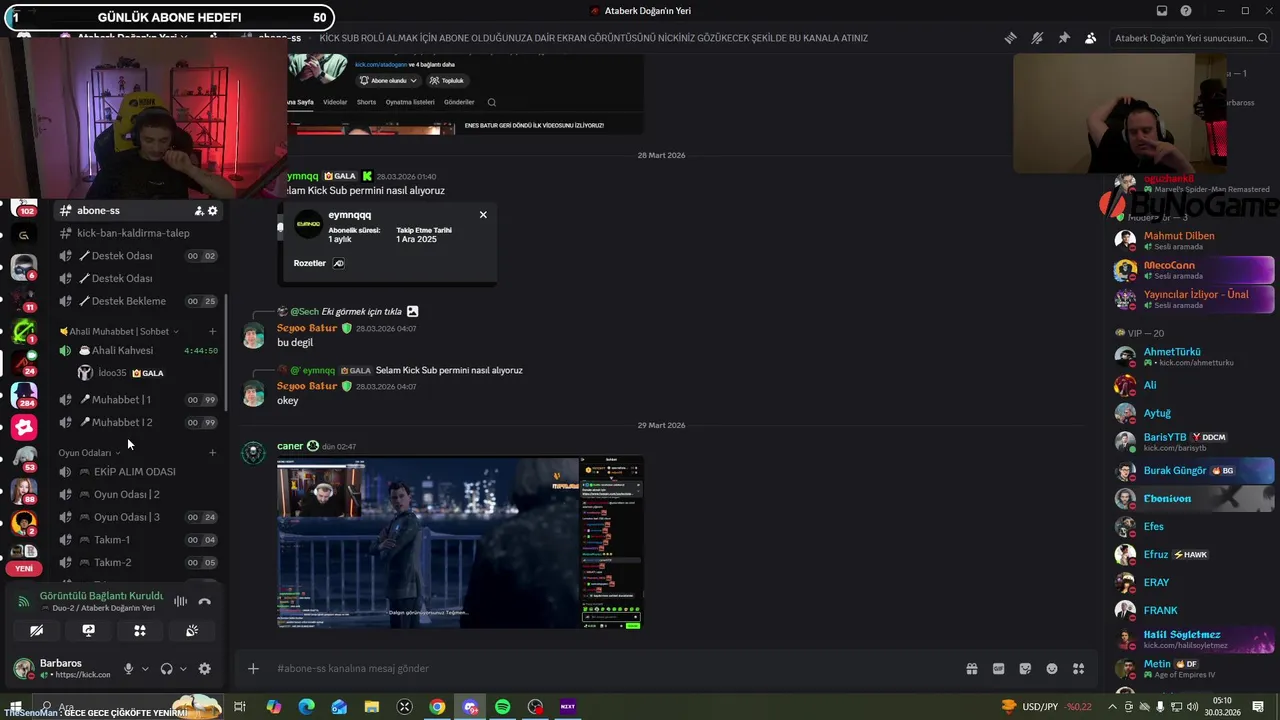
Task: Open kick-ban-kaldirma-talep channel
Action: point(139,233)
